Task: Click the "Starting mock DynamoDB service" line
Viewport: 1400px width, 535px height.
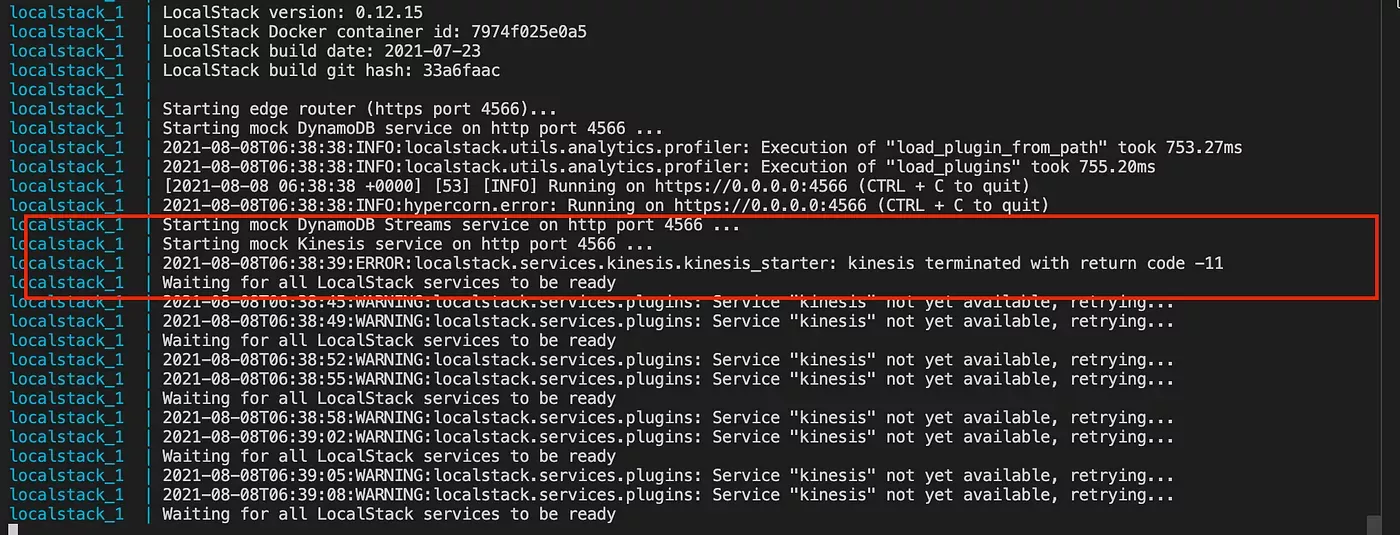Action: tap(412, 128)
